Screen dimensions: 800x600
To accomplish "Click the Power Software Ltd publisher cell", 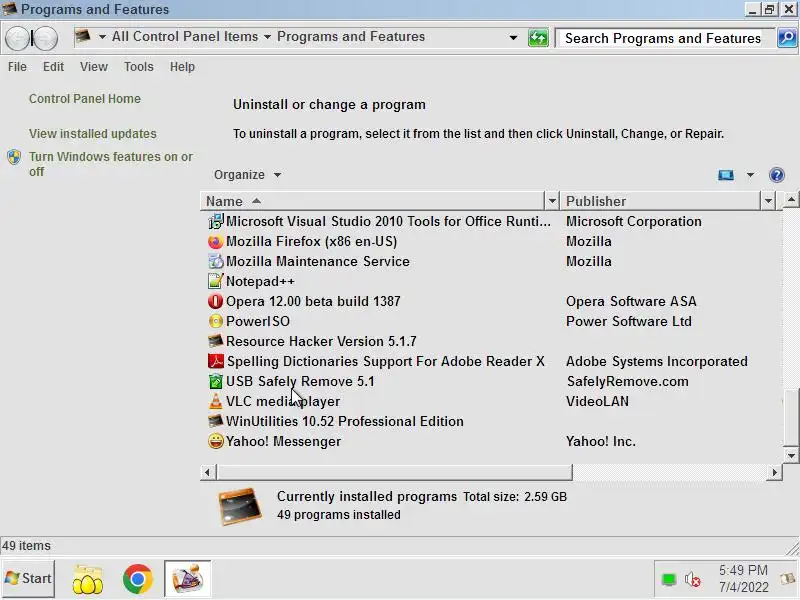I will (629, 321).
